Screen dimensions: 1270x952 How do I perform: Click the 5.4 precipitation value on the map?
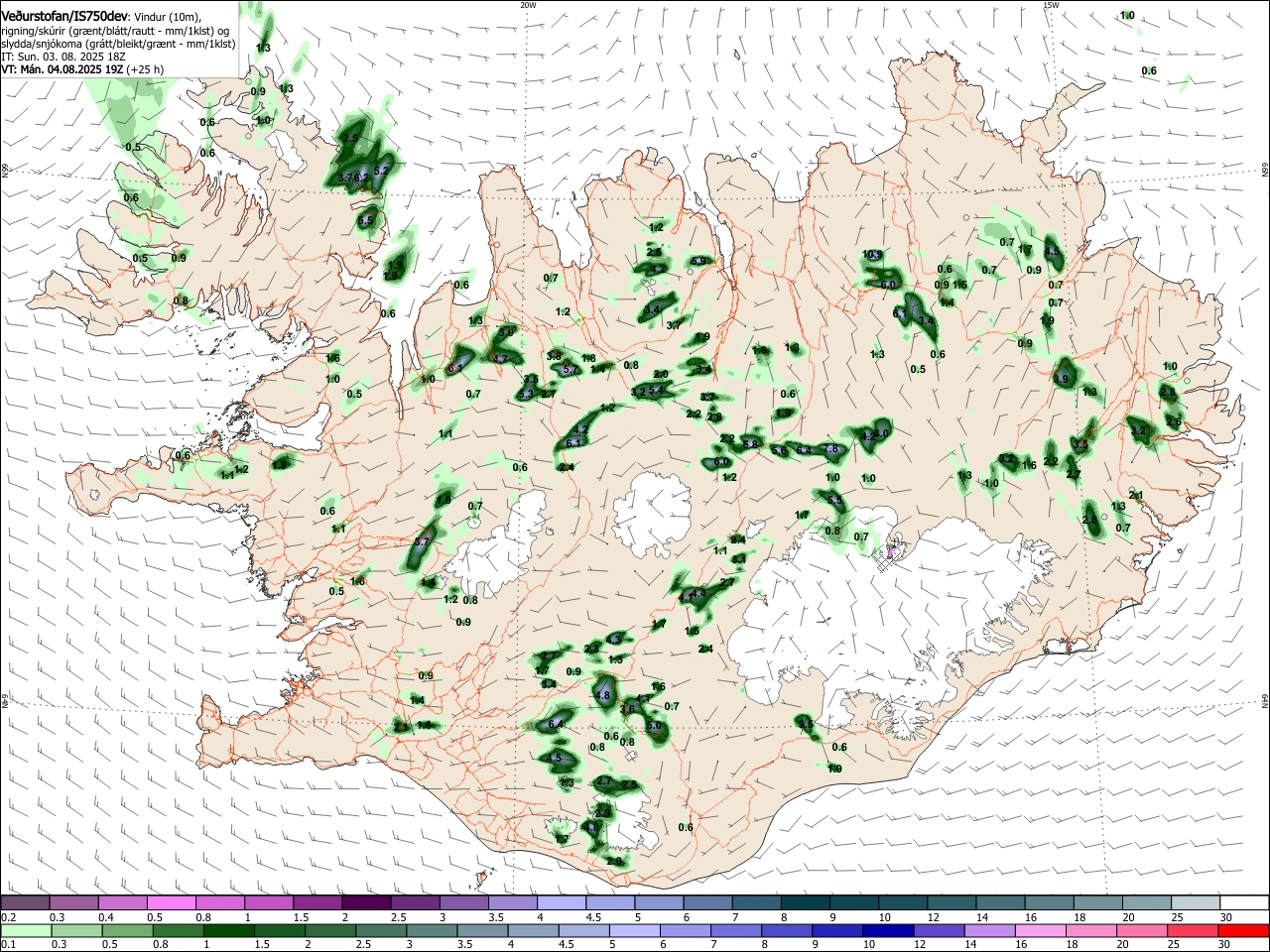click(656, 391)
